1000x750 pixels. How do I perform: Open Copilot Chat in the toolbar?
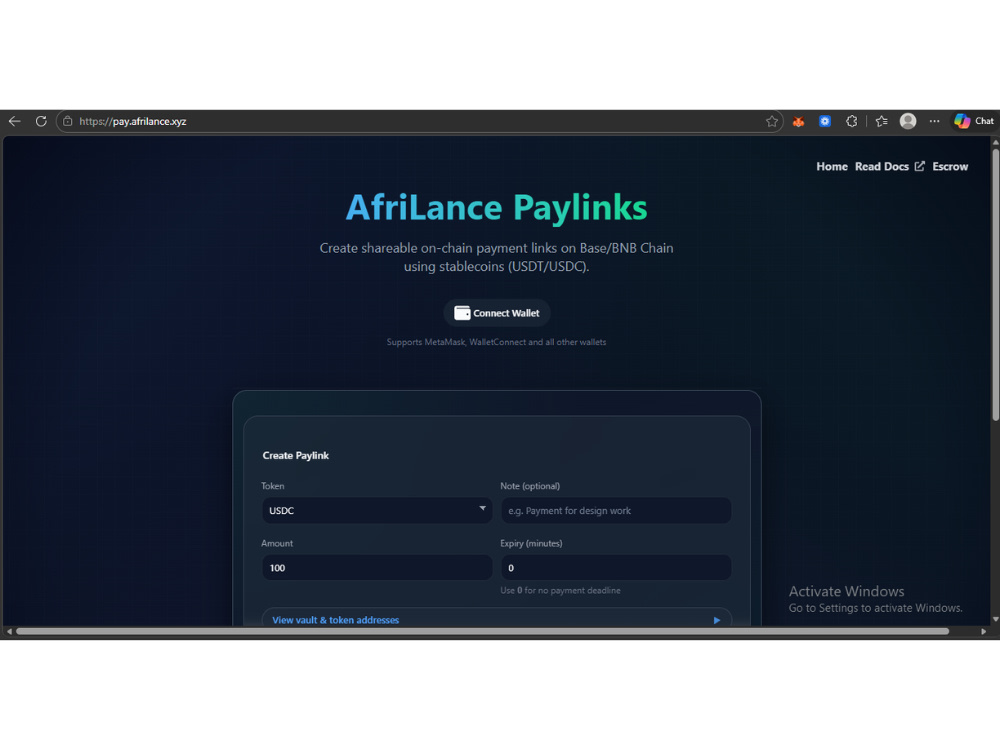[x=974, y=121]
